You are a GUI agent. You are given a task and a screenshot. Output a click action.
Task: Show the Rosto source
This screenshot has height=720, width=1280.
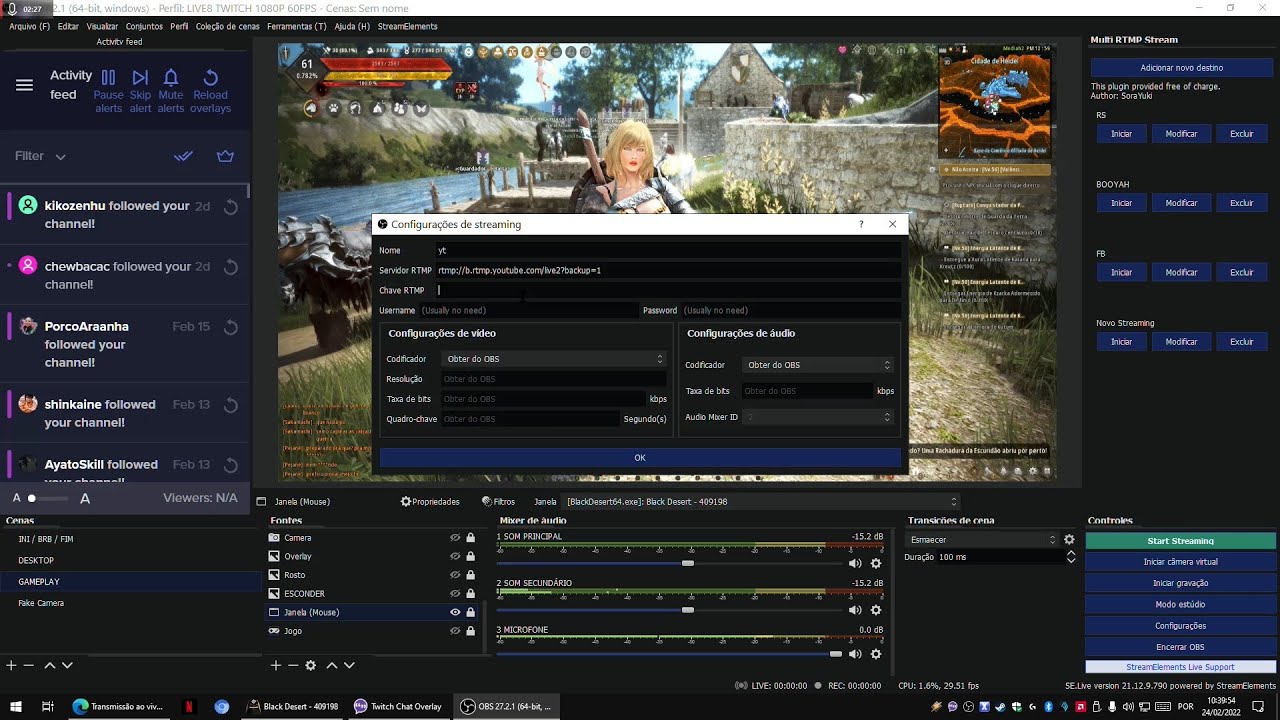pyautogui.click(x=455, y=575)
